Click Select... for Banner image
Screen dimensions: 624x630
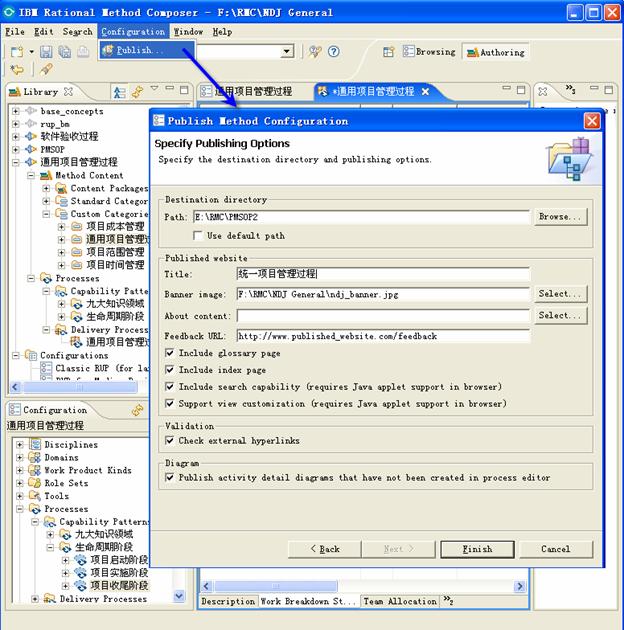[x=561, y=294]
